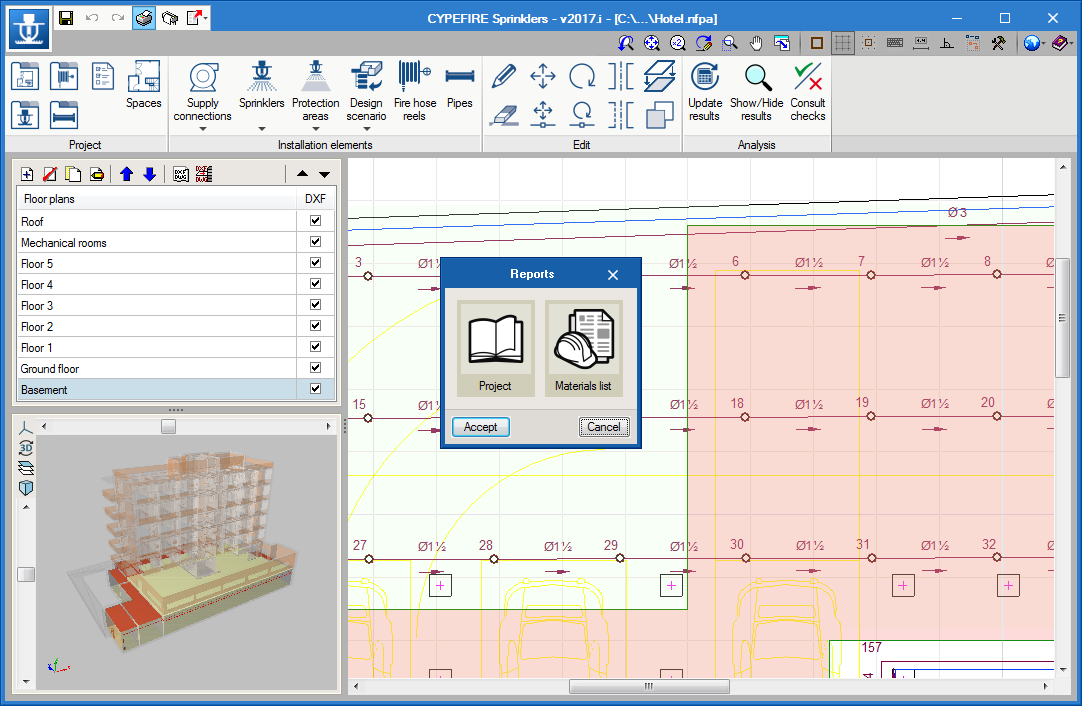Toggle the Basement DXF checkbox

[x=316, y=389]
